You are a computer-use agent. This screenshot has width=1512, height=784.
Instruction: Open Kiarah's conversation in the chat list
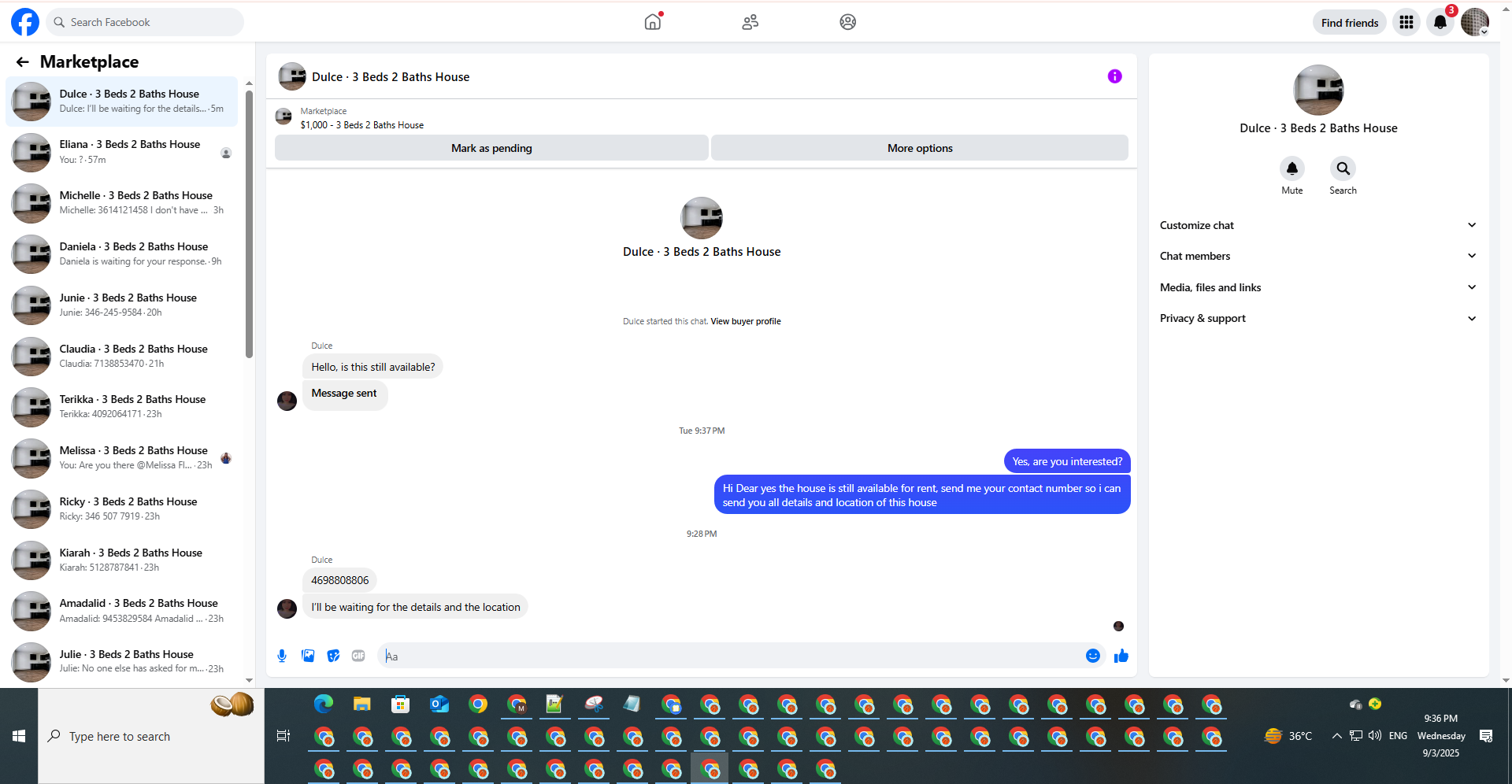(122, 560)
